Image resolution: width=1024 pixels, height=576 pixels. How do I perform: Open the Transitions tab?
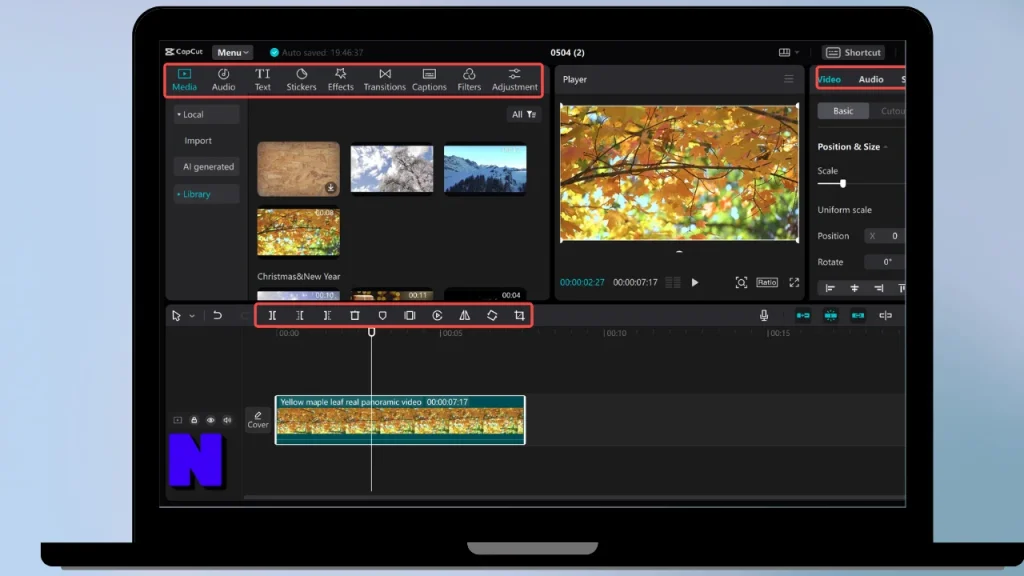[385, 80]
